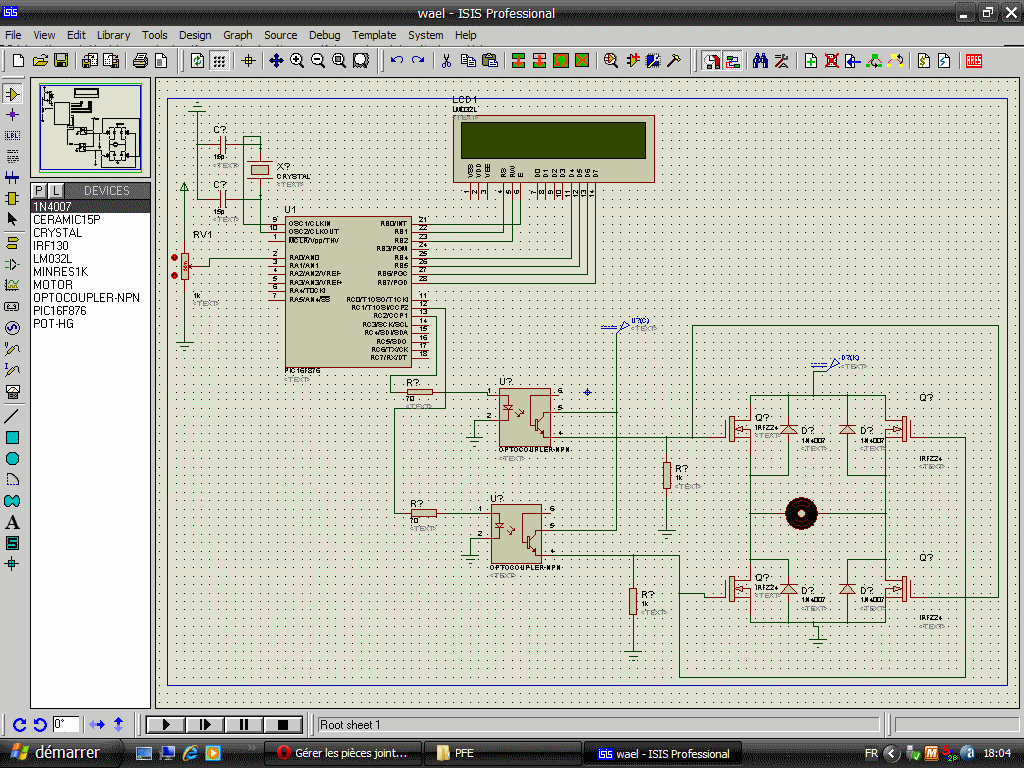
Task: Click the binoculars search icon
Action: point(760,61)
